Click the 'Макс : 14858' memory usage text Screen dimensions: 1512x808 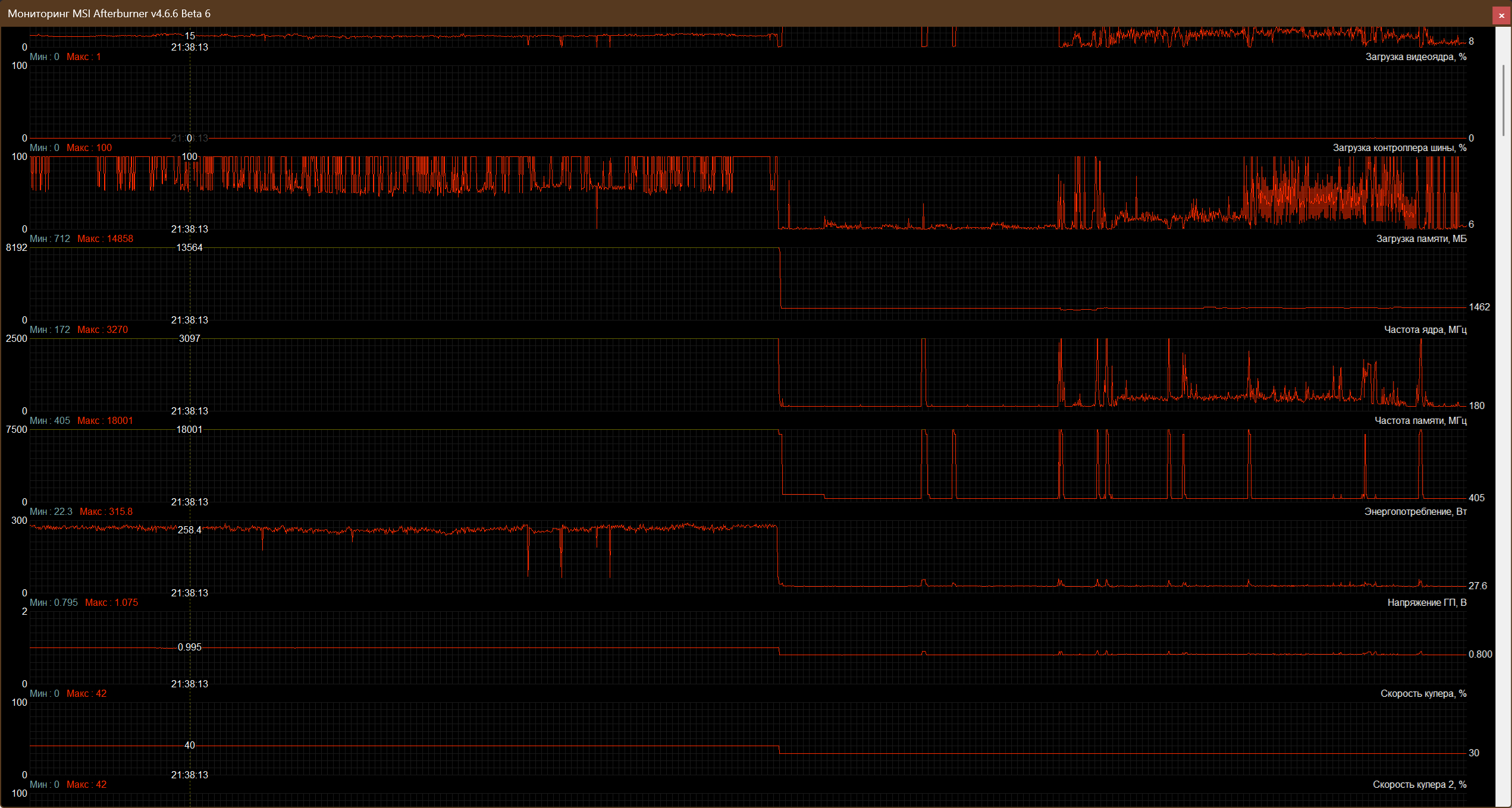[105, 239]
